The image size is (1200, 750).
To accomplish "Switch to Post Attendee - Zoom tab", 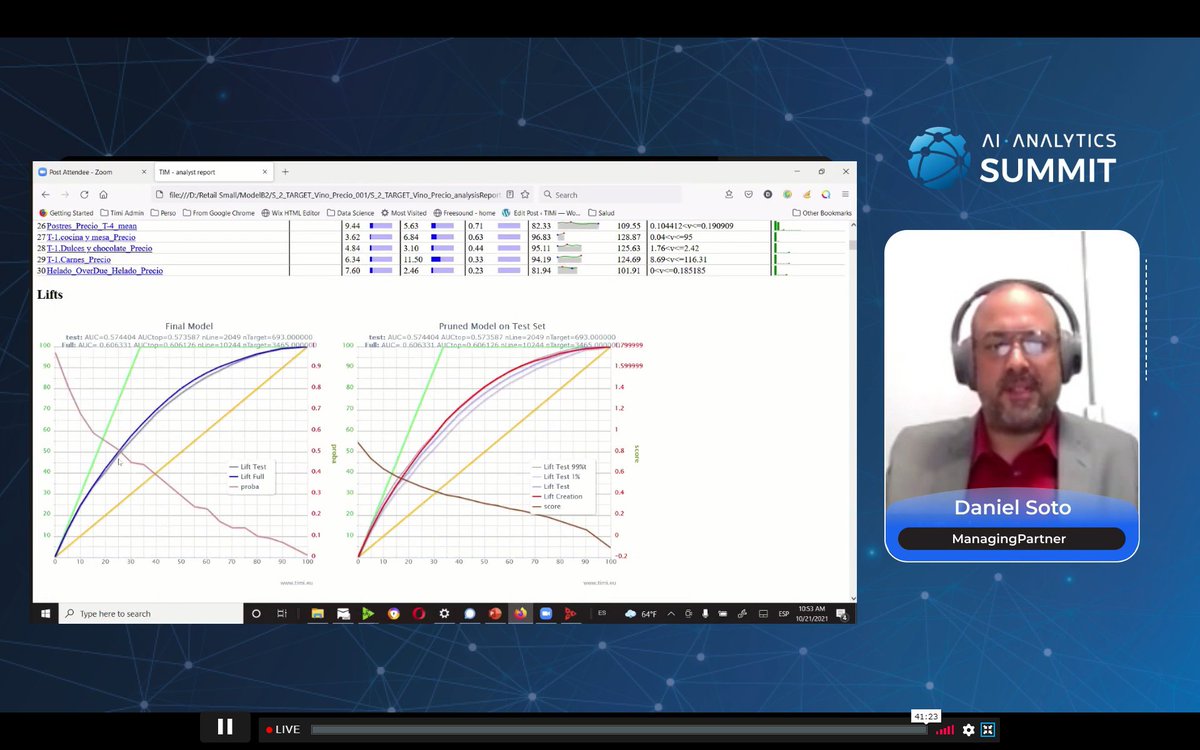I will pos(93,172).
